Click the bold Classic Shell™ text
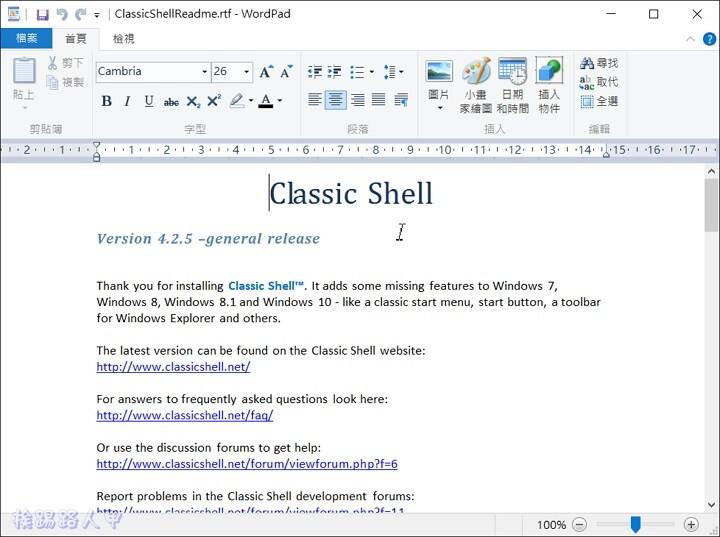This screenshot has width=720, height=537. point(266,286)
